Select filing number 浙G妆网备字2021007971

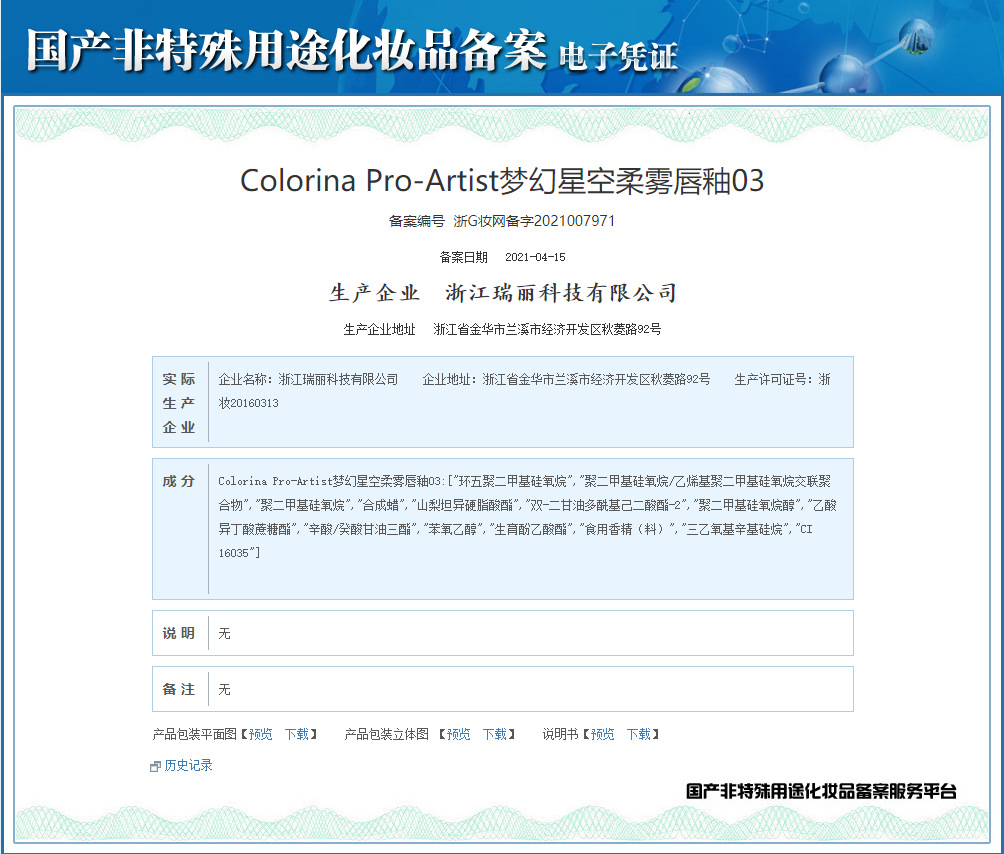click(x=534, y=221)
